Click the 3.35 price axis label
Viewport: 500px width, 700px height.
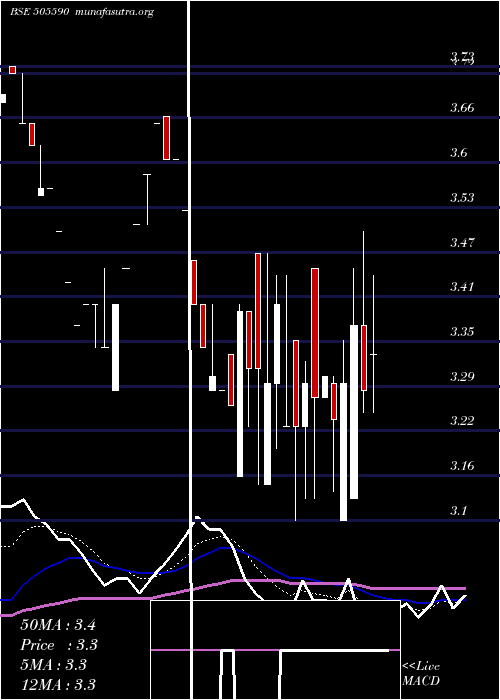pos(462,331)
